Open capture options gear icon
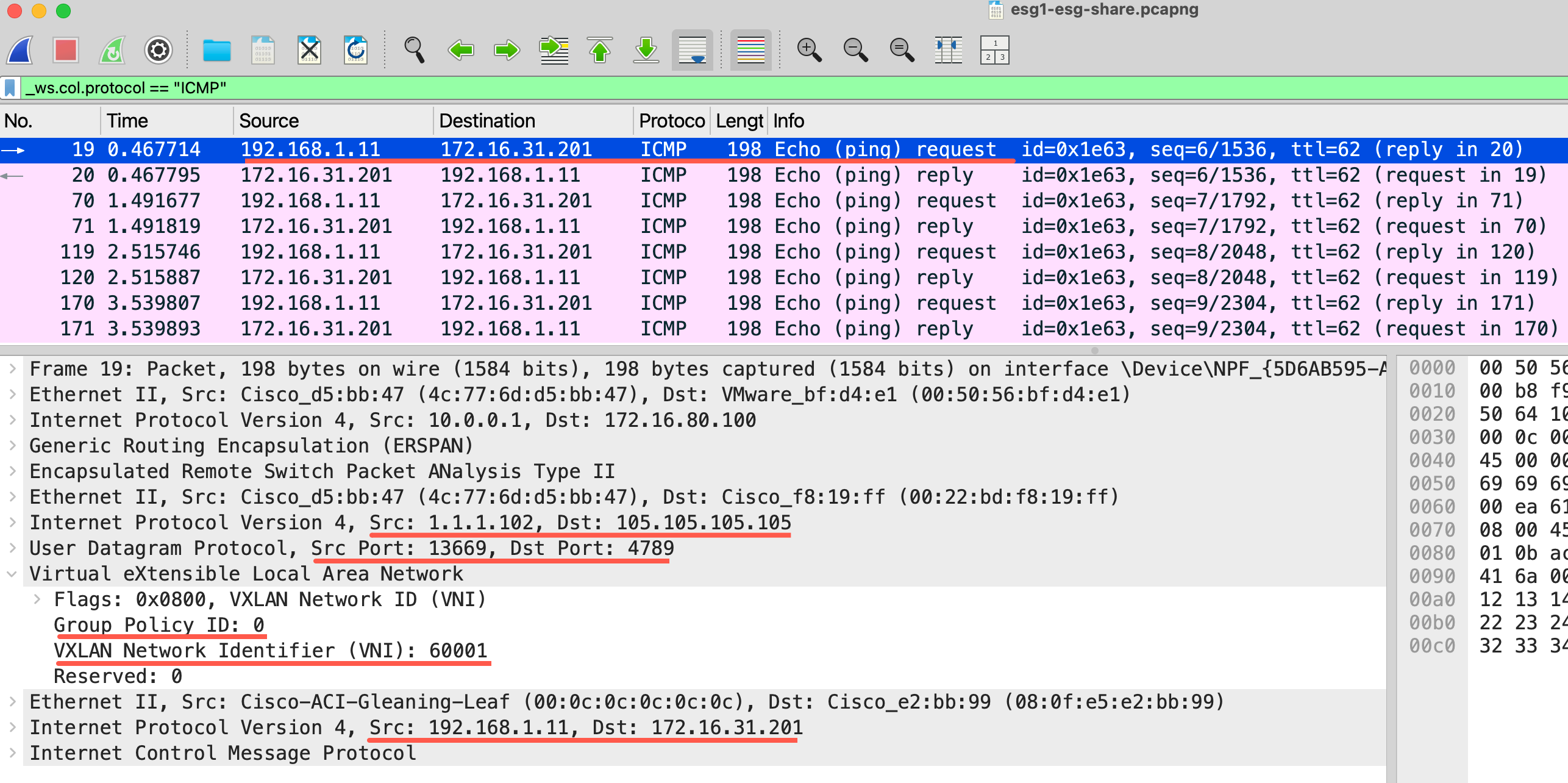 (x=158, y=50)
